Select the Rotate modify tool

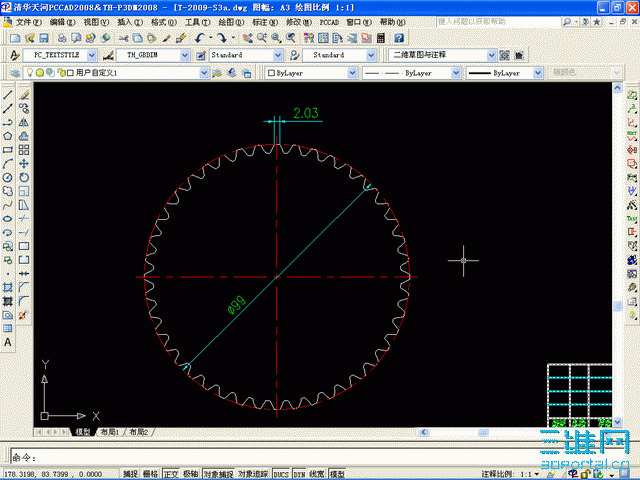[24, 178]
